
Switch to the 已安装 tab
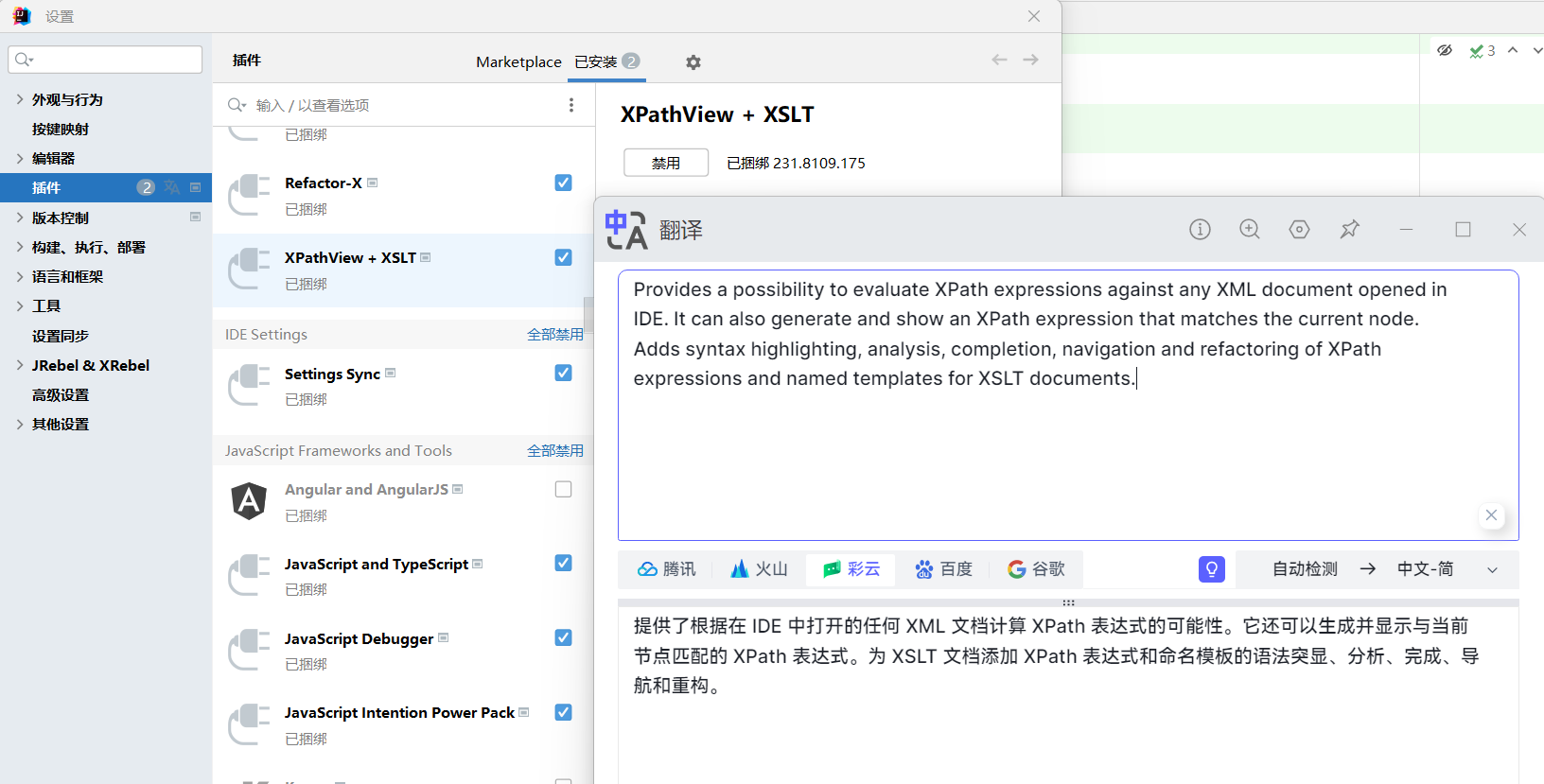click(607, 61)
